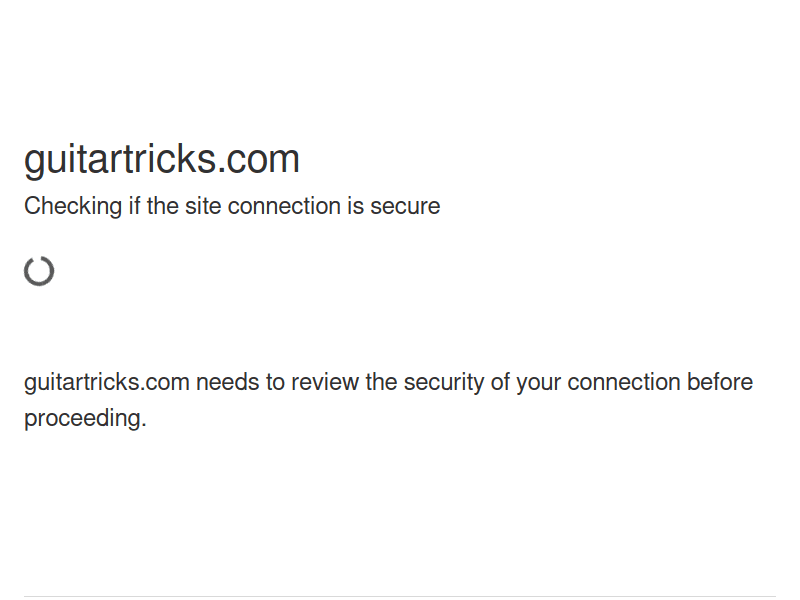
Task: Click 'guitartricks.com' at the paragraph start
Action: (107, 382)
